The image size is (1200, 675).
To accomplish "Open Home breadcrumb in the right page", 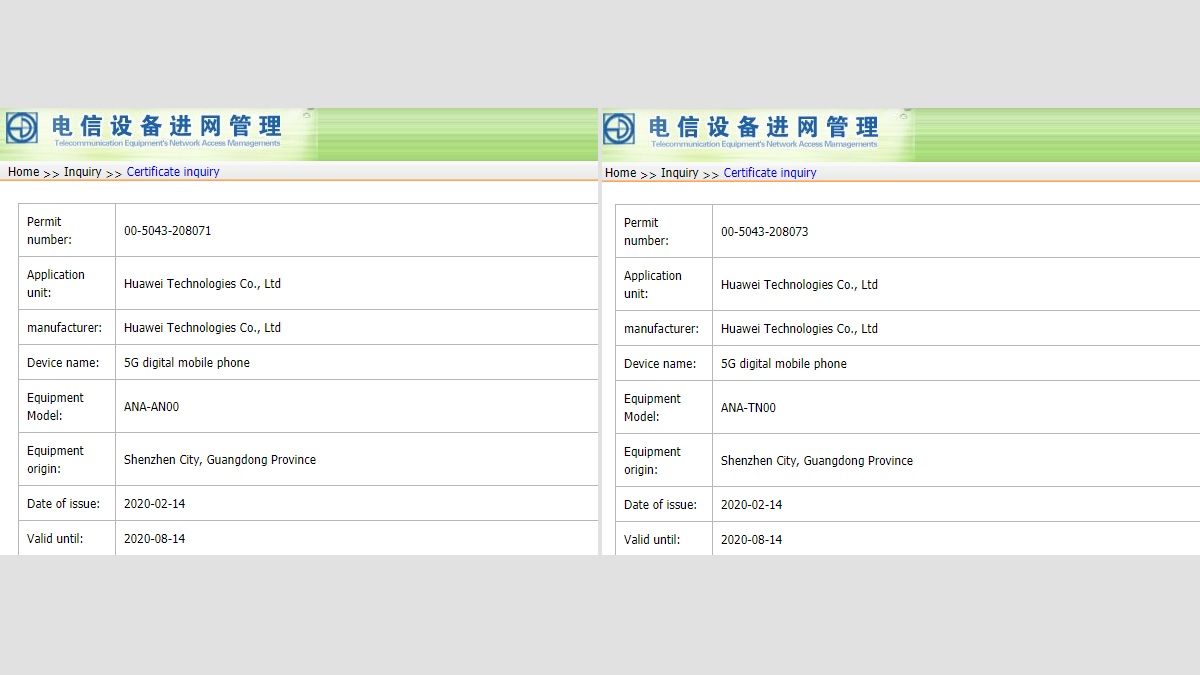I will click(620, 173).
